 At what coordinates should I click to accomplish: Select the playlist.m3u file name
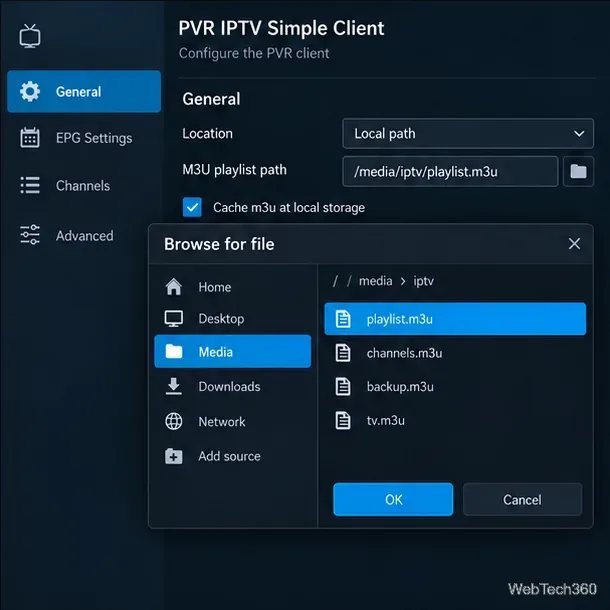(x=400, y=319)
